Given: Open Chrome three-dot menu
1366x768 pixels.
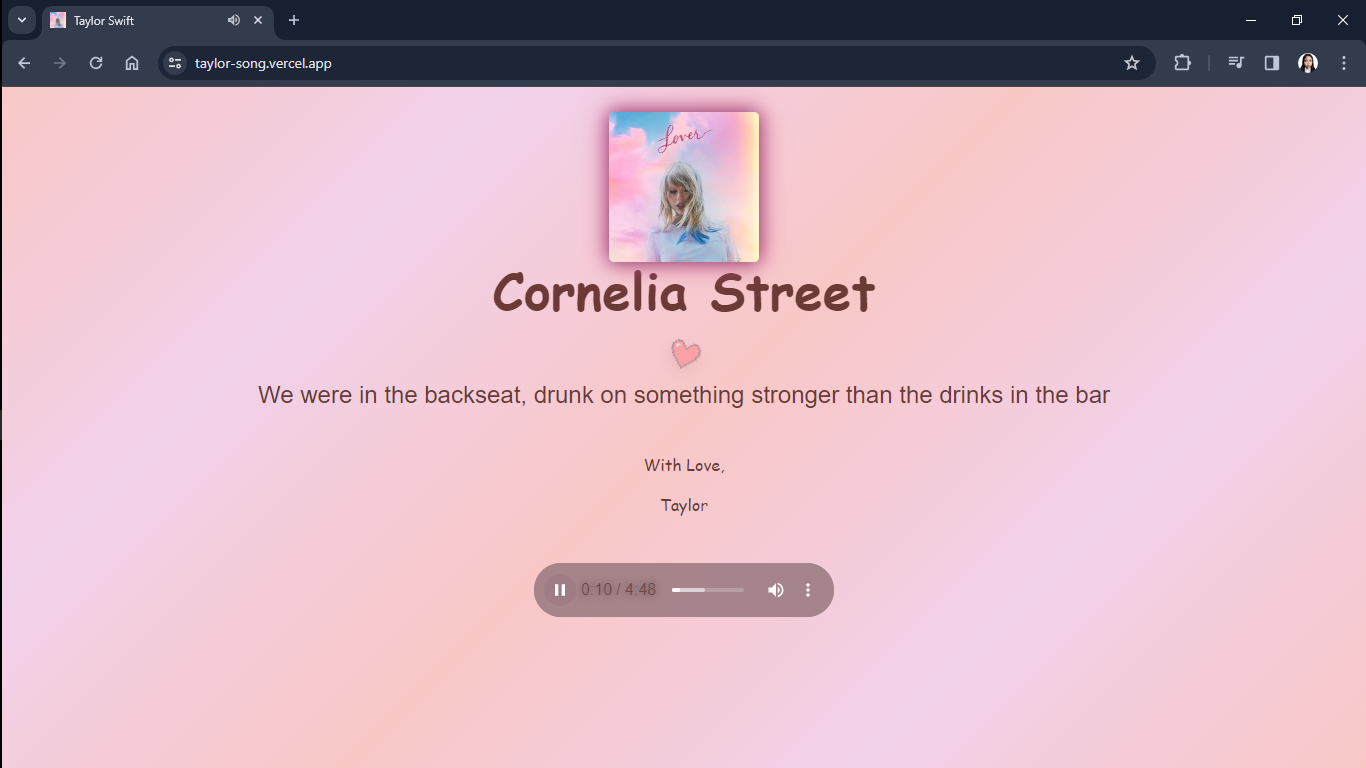Looking at the screenshot, I should click(x=1344, y=63).
